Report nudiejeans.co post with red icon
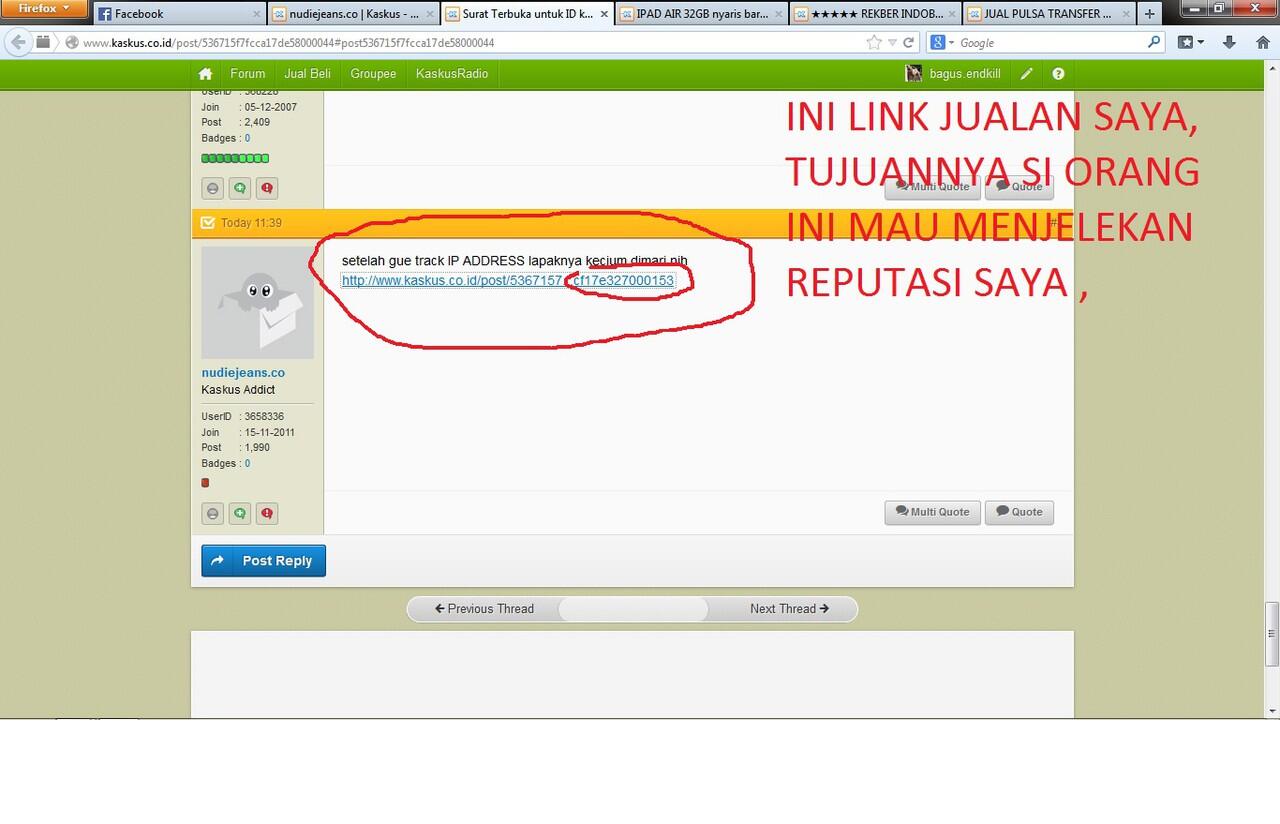 [267, 514]
